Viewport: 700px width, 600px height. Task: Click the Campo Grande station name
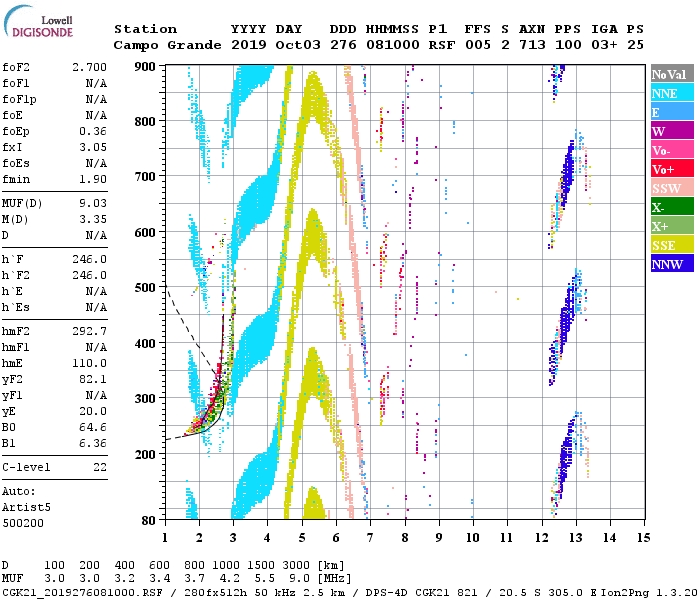pos(167,45)
